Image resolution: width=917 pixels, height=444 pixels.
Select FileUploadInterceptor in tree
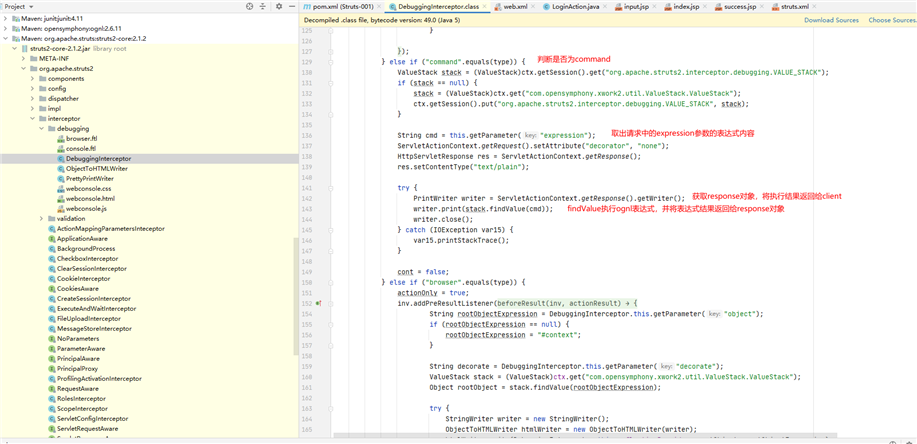click(88, 319)
